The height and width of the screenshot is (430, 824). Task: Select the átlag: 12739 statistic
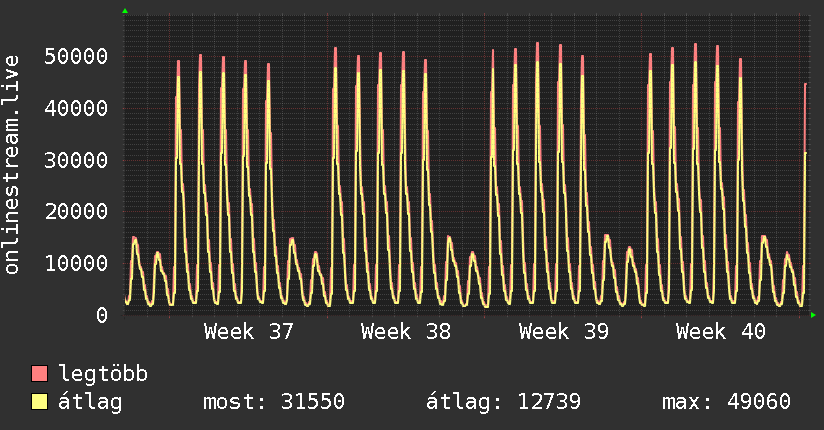tap(503, 402)
